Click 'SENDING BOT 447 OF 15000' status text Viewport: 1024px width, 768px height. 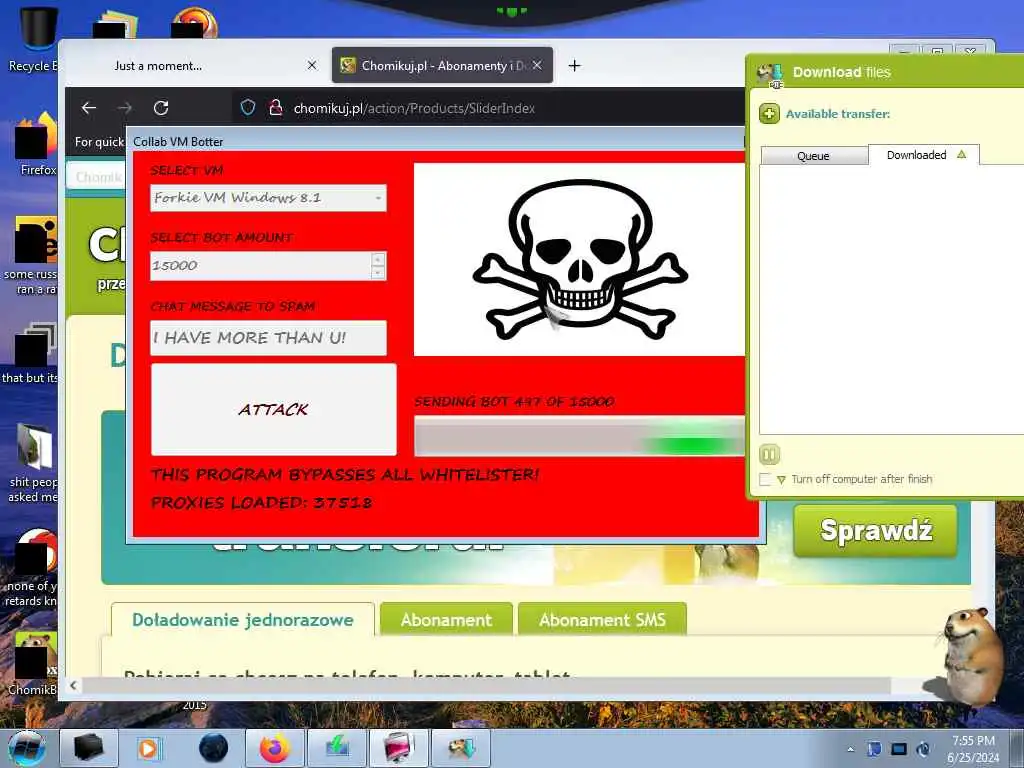pyautogui.click(x=514, y=401)
